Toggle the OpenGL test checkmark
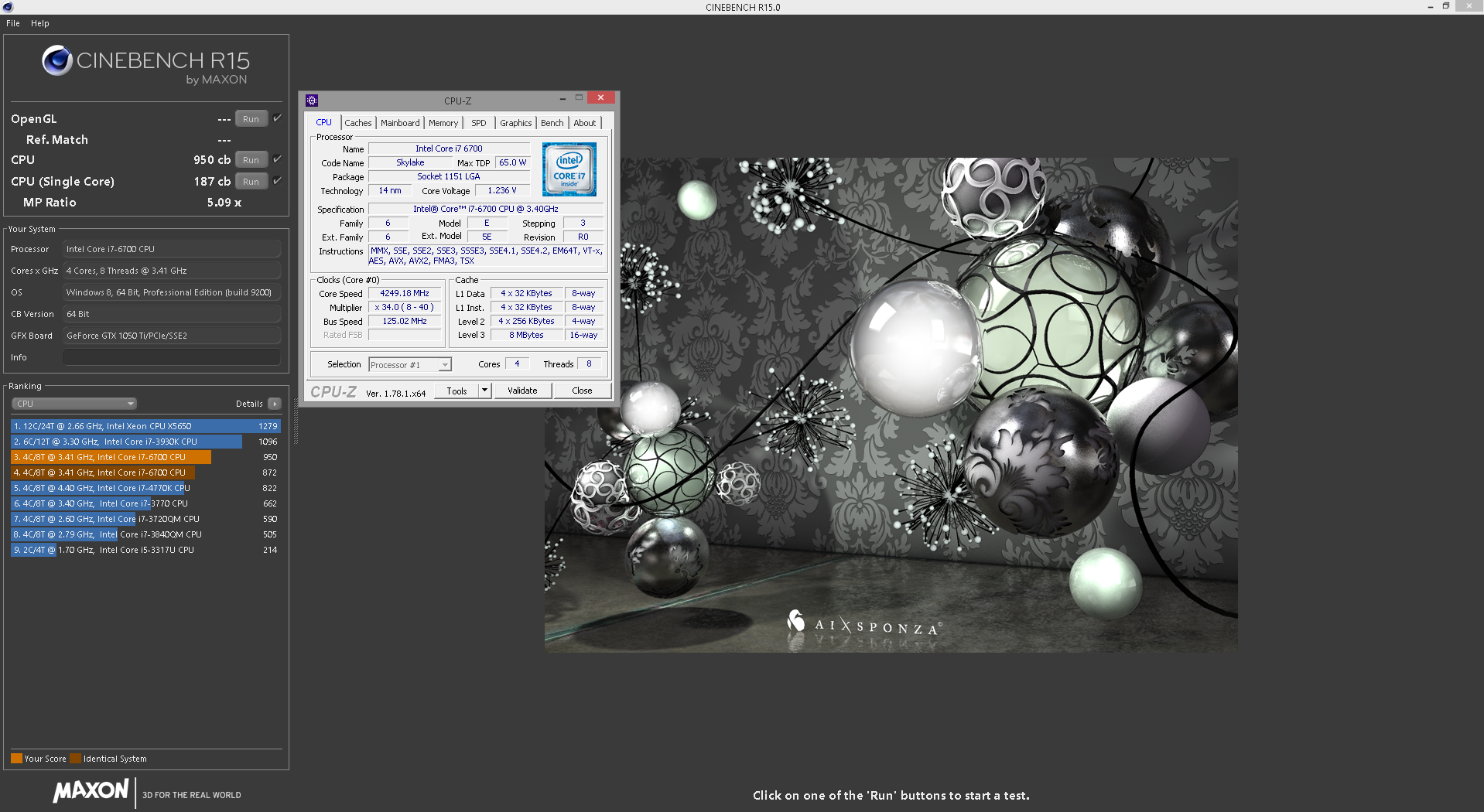The width and height of the screenshot is (1484, 812). point(277,118)
